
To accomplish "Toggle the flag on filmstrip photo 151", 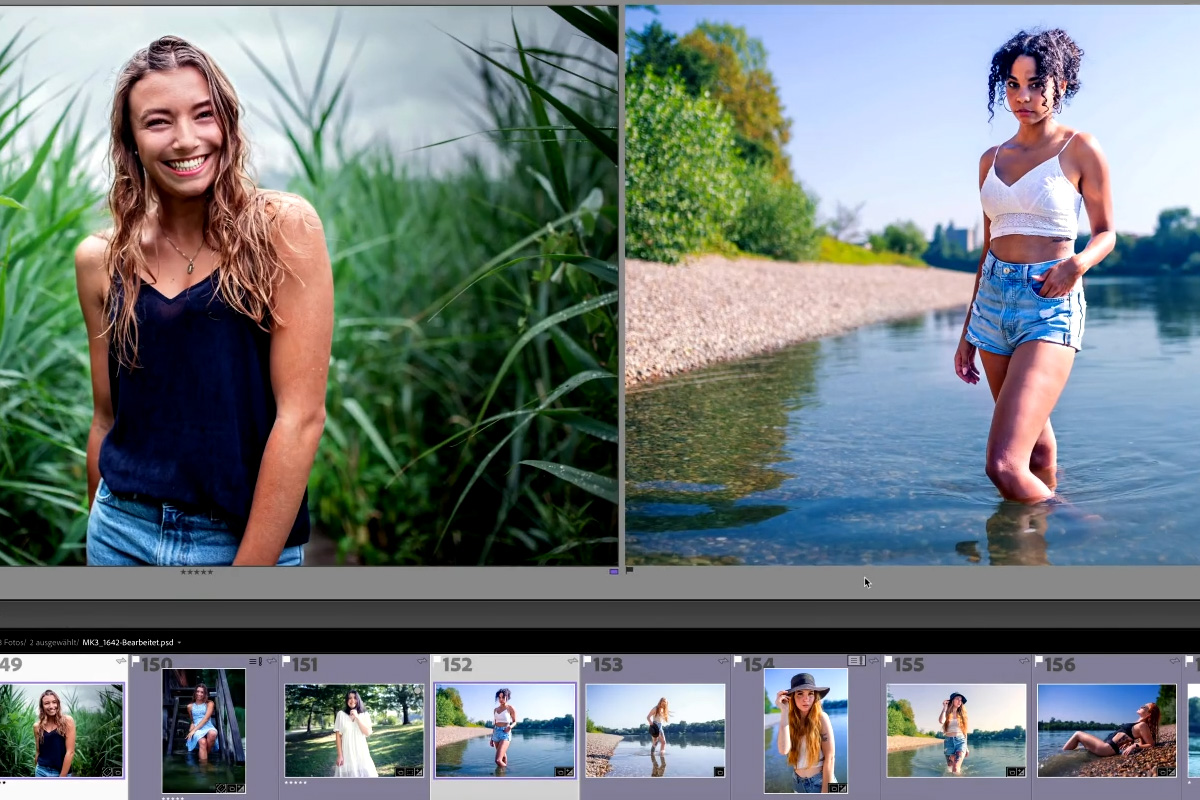I will [x=286, y=661].
